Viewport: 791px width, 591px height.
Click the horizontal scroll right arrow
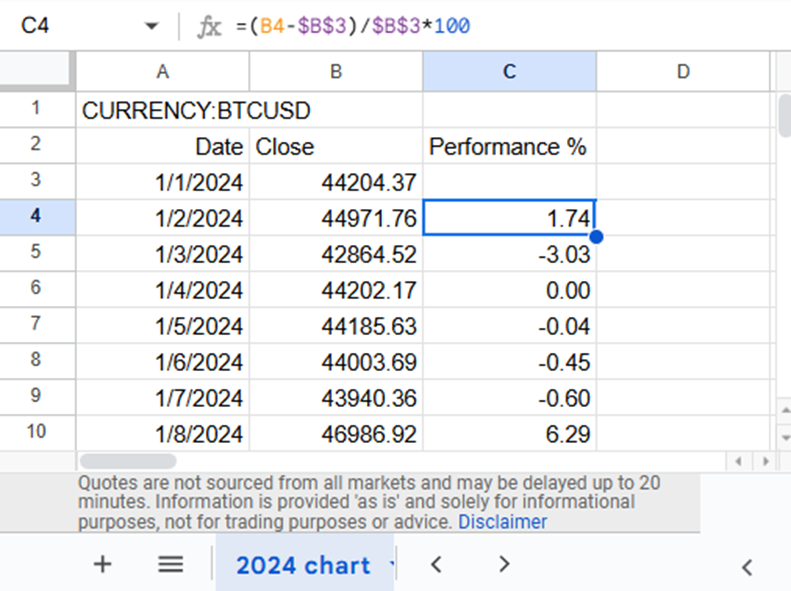coord(765,461)
